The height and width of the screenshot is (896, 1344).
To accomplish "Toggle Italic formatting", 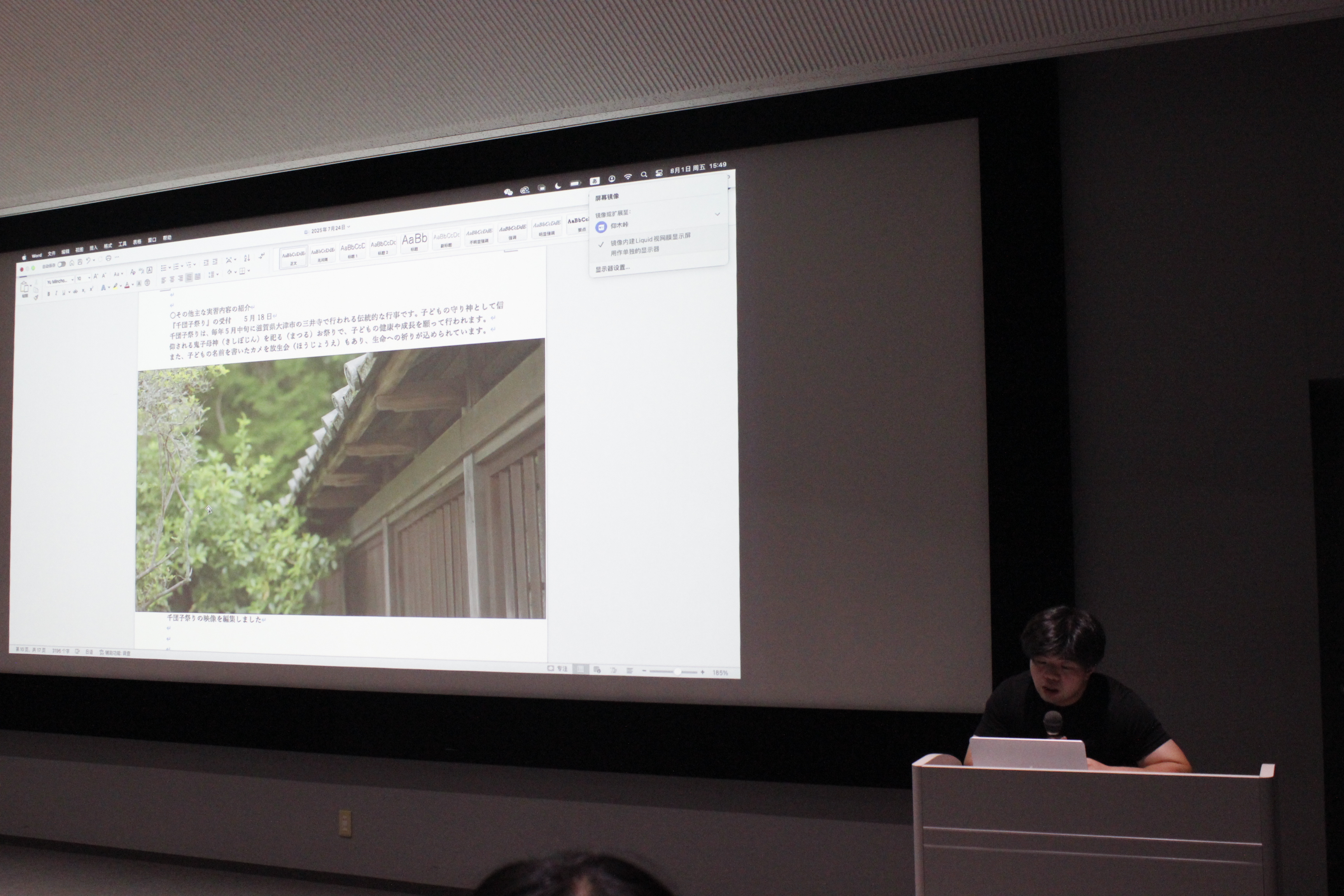I will [x=56, y=293].
